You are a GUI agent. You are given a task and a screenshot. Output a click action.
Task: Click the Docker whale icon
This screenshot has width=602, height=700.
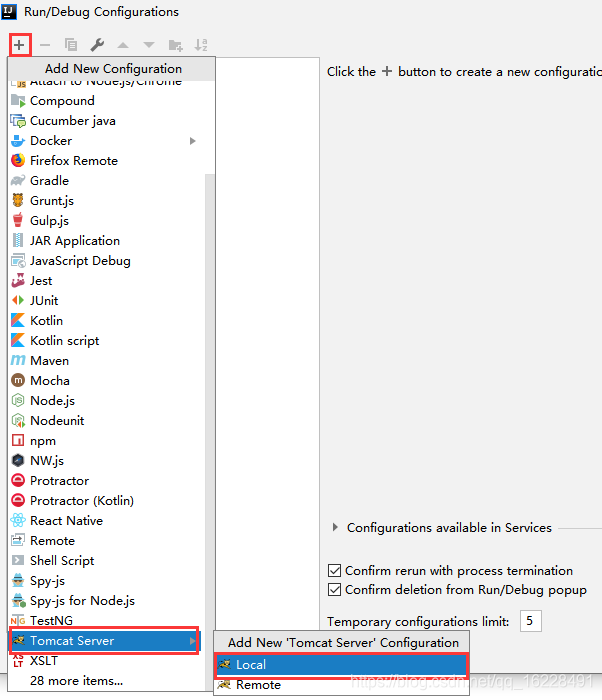click(x=18, y=141)
